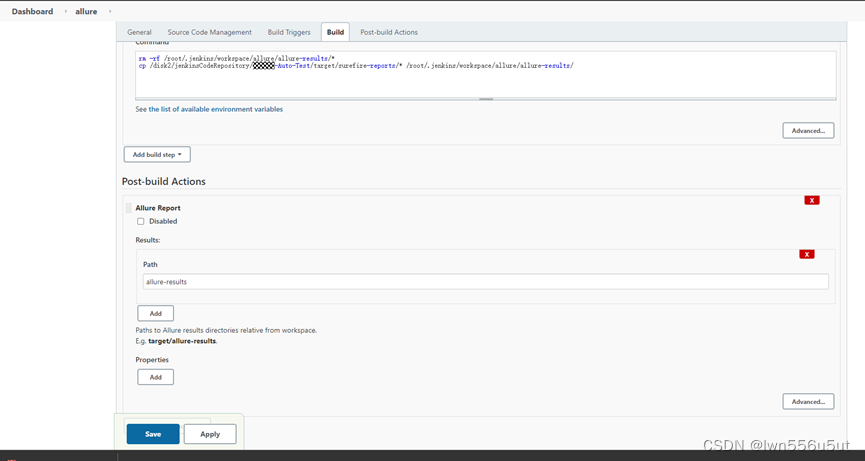
Task: Click the Post-build Actions section heading
Action: (x=164, y=181)
